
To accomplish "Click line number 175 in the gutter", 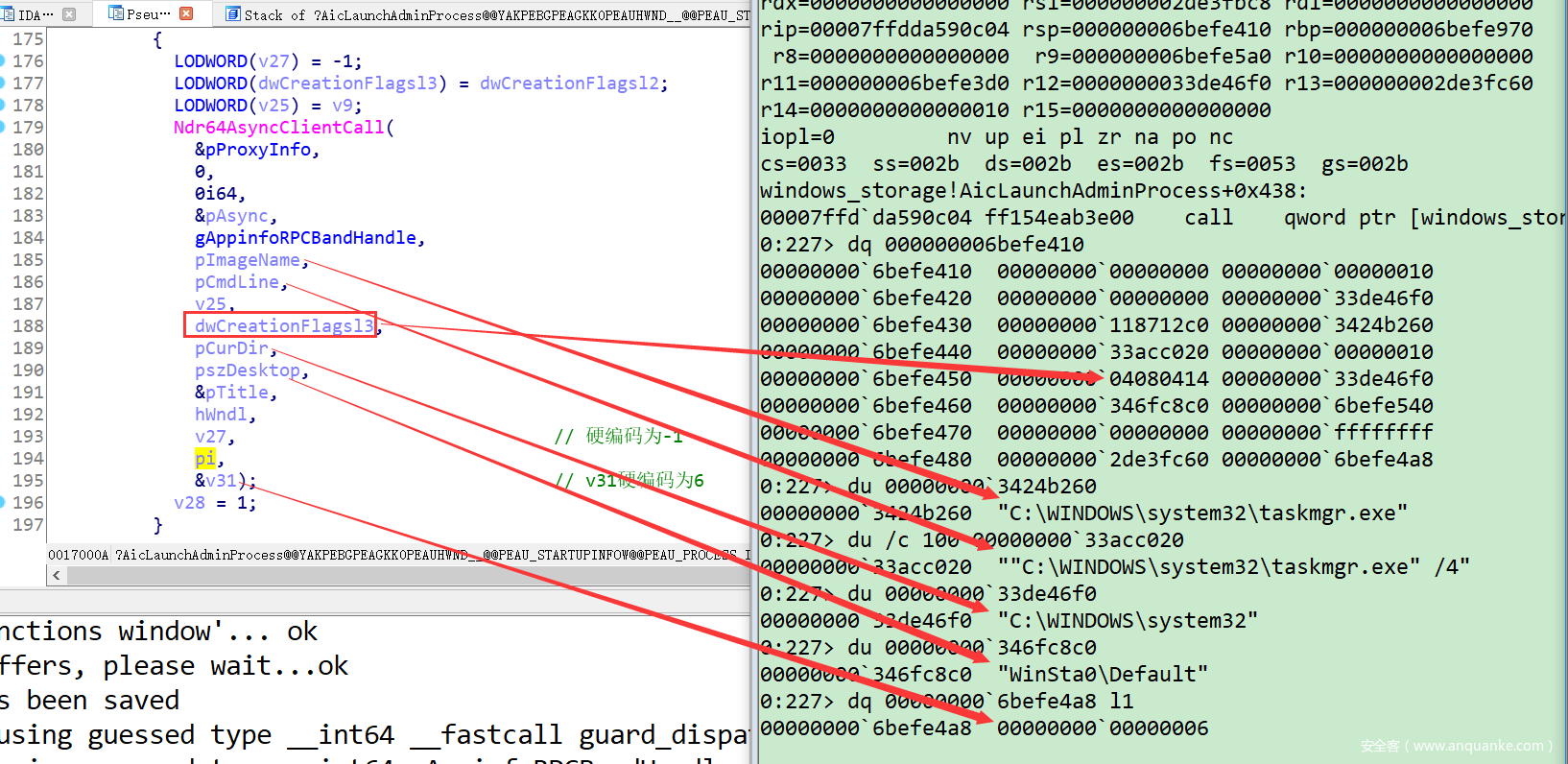I will pyautogui.click(x=28, y=39).
